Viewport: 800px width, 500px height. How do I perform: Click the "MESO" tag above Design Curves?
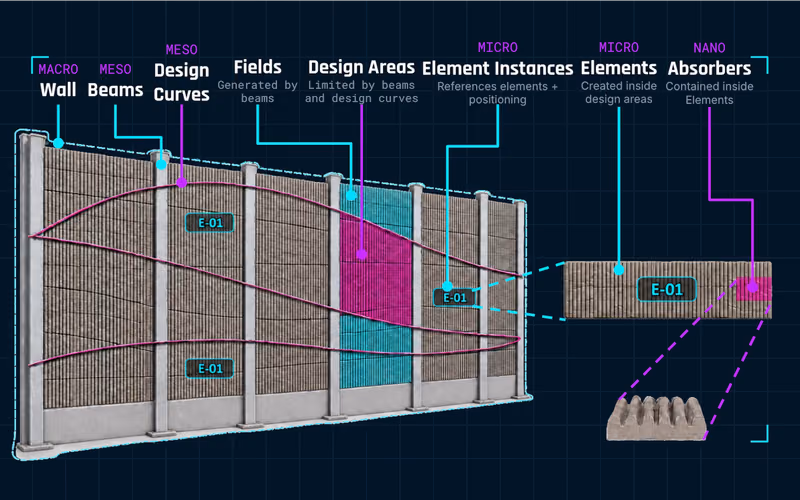pyautogui.click(x=182, y=49)
